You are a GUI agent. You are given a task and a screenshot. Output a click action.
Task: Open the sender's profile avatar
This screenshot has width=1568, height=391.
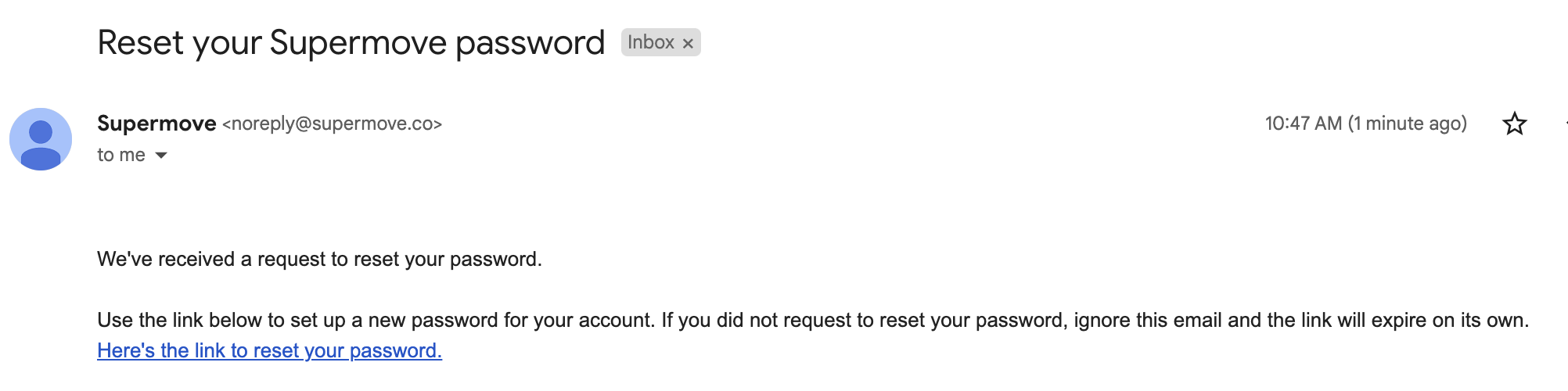41,139
